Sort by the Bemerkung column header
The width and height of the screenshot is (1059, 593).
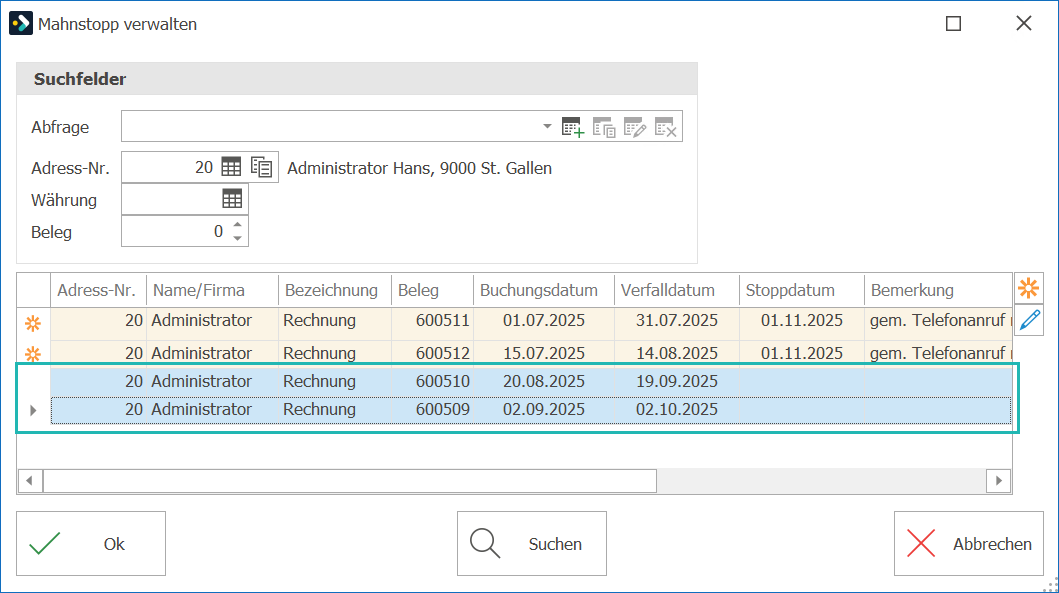tap(938, 290)
